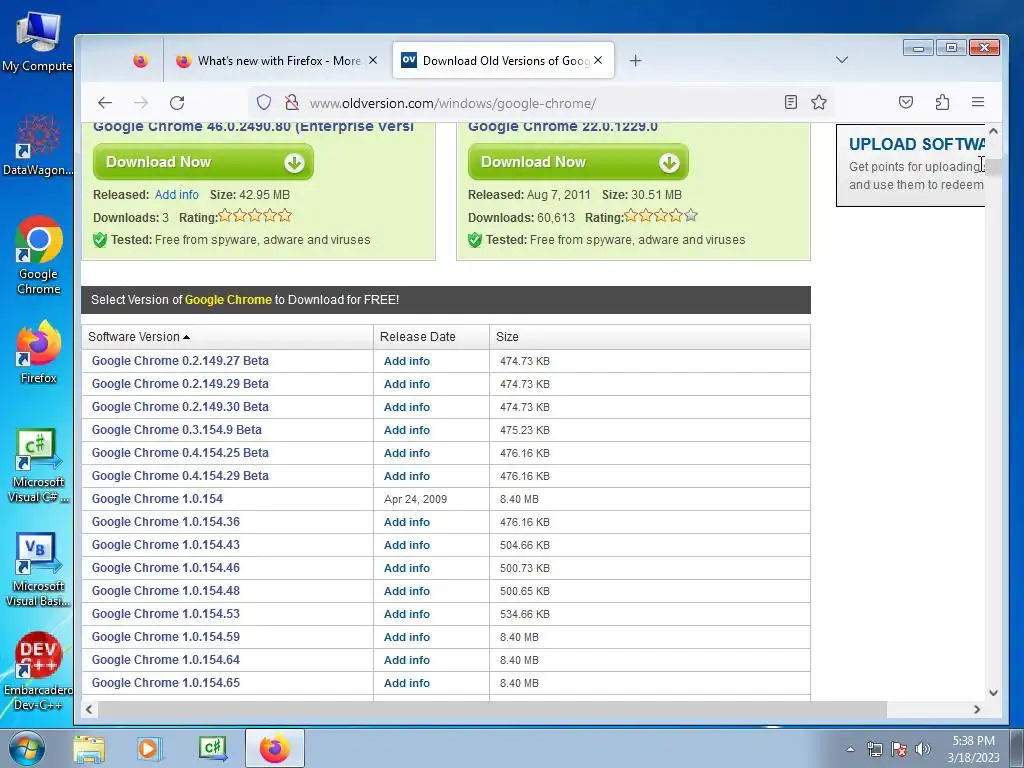
Task: Launch Windows Media Player from taskbar
Action: [x=150, y=748]
